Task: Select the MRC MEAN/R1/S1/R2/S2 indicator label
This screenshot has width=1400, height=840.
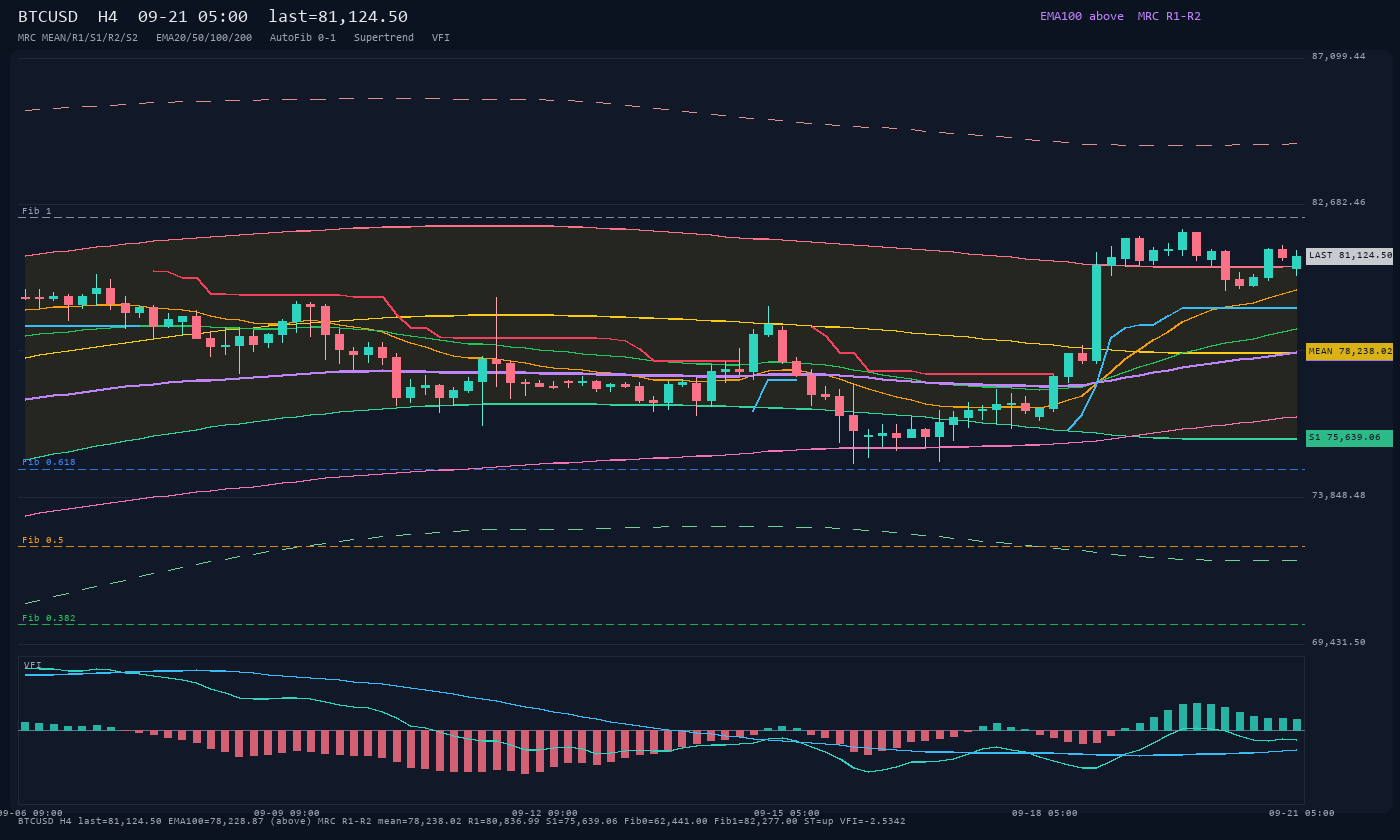Action: click(78, 38)
